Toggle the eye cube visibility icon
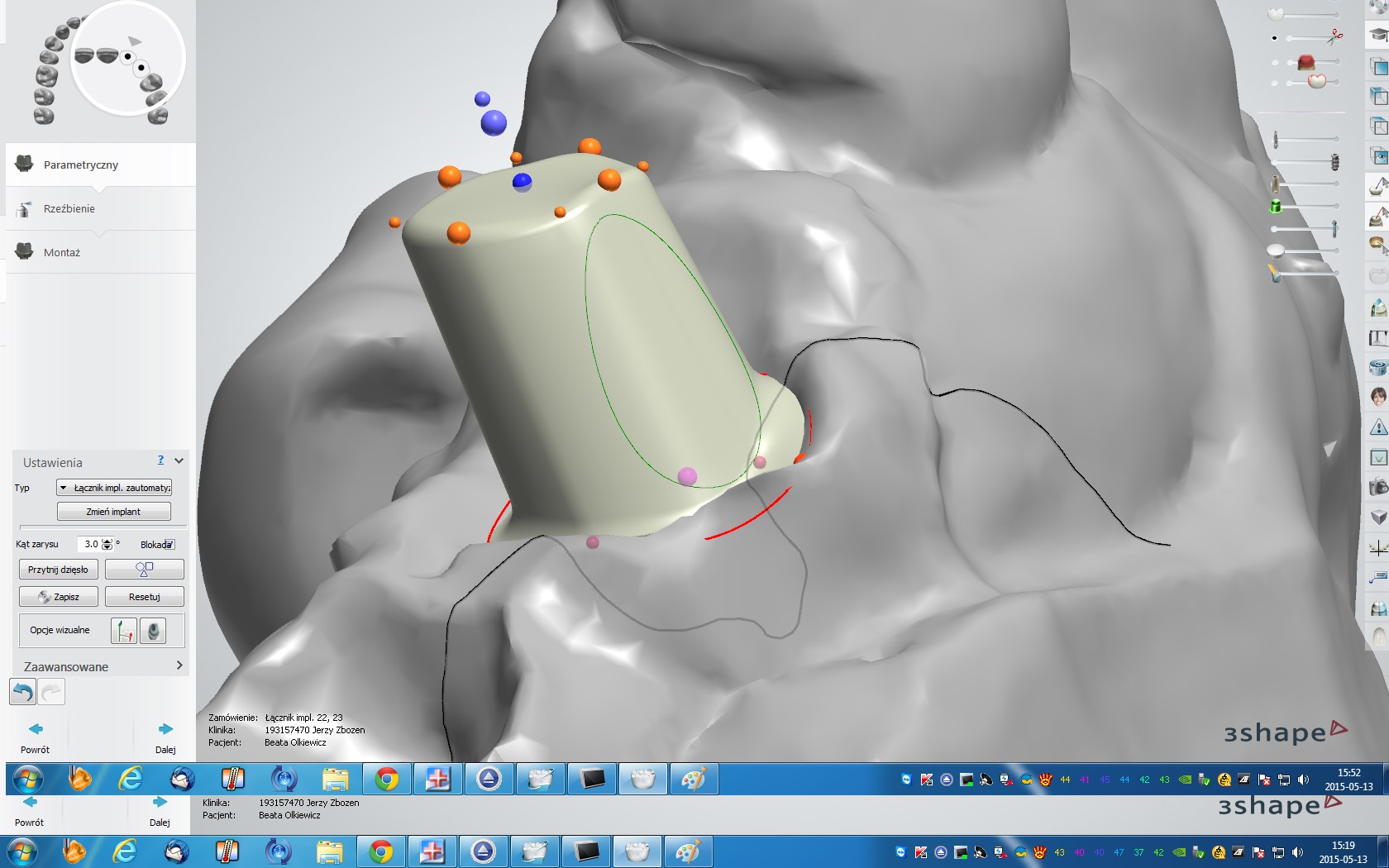 [1378, 156]
